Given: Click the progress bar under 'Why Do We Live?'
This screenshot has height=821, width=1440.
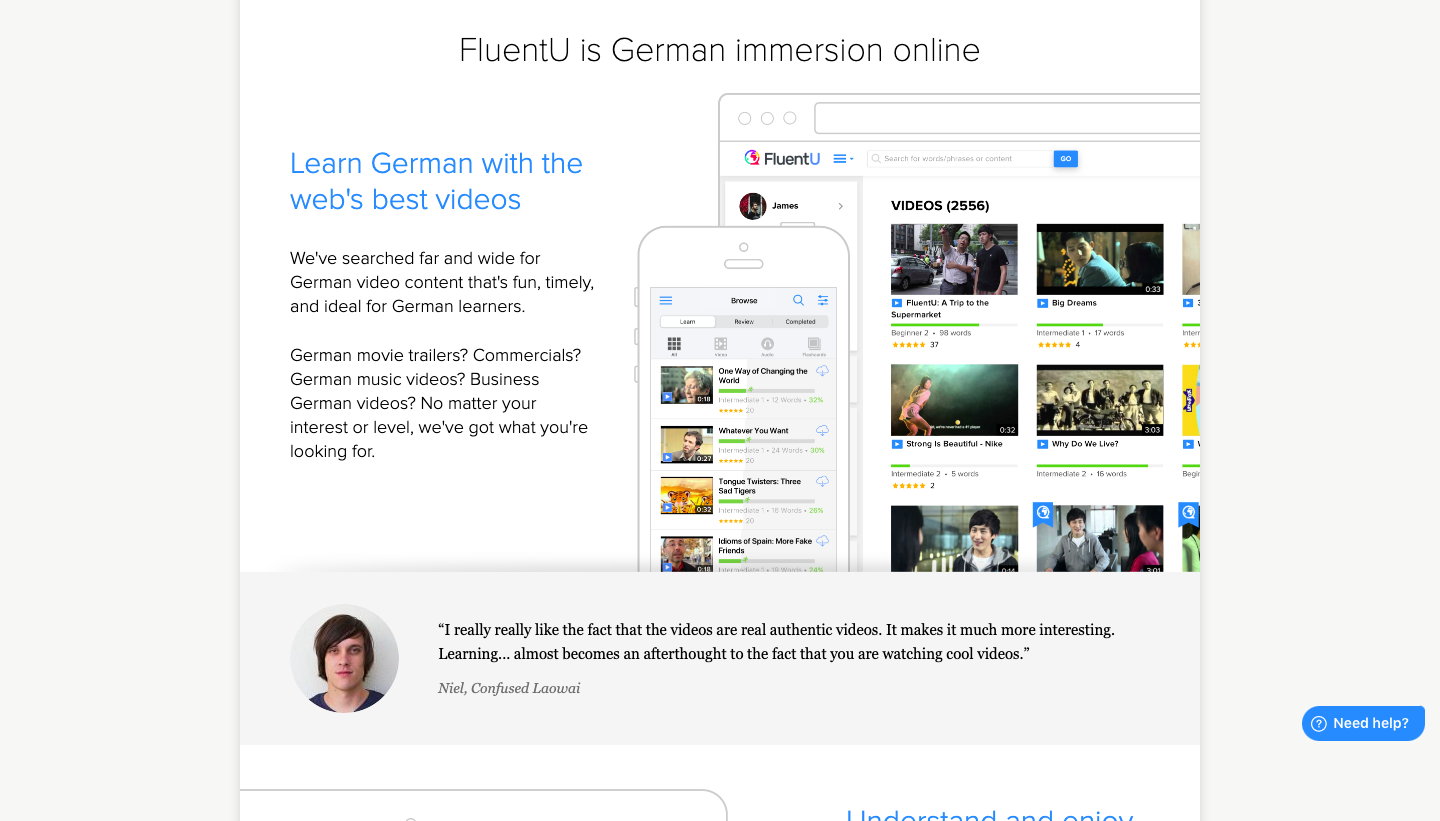Looking at the screenshot, I should 1099,465.
